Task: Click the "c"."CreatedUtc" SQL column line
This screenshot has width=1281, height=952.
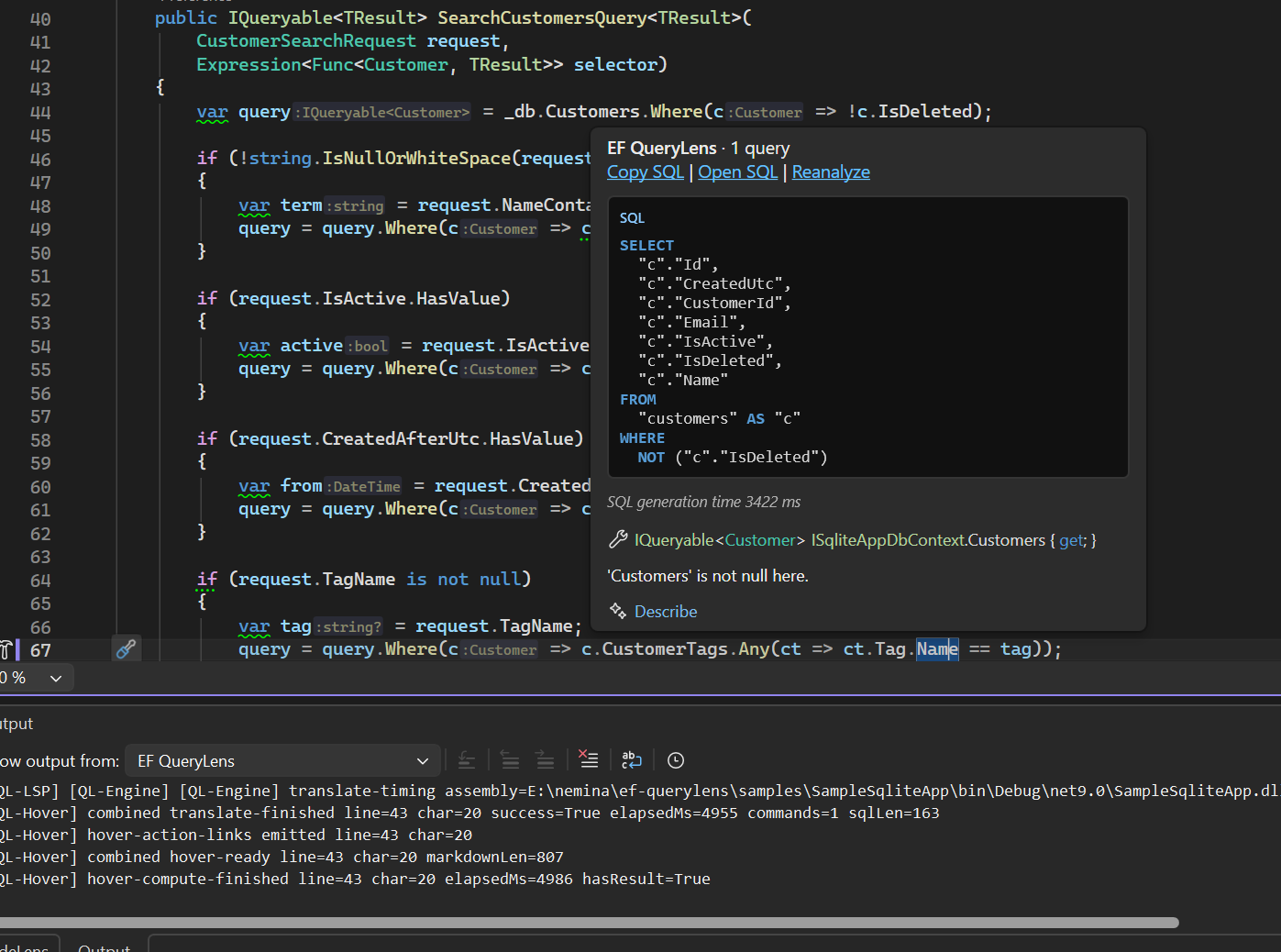Action: (714, 283)
